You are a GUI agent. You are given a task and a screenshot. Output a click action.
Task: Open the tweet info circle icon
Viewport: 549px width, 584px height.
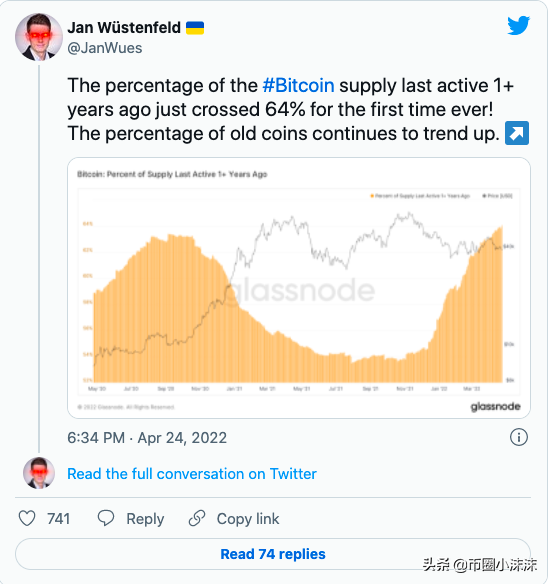point(519,437)
